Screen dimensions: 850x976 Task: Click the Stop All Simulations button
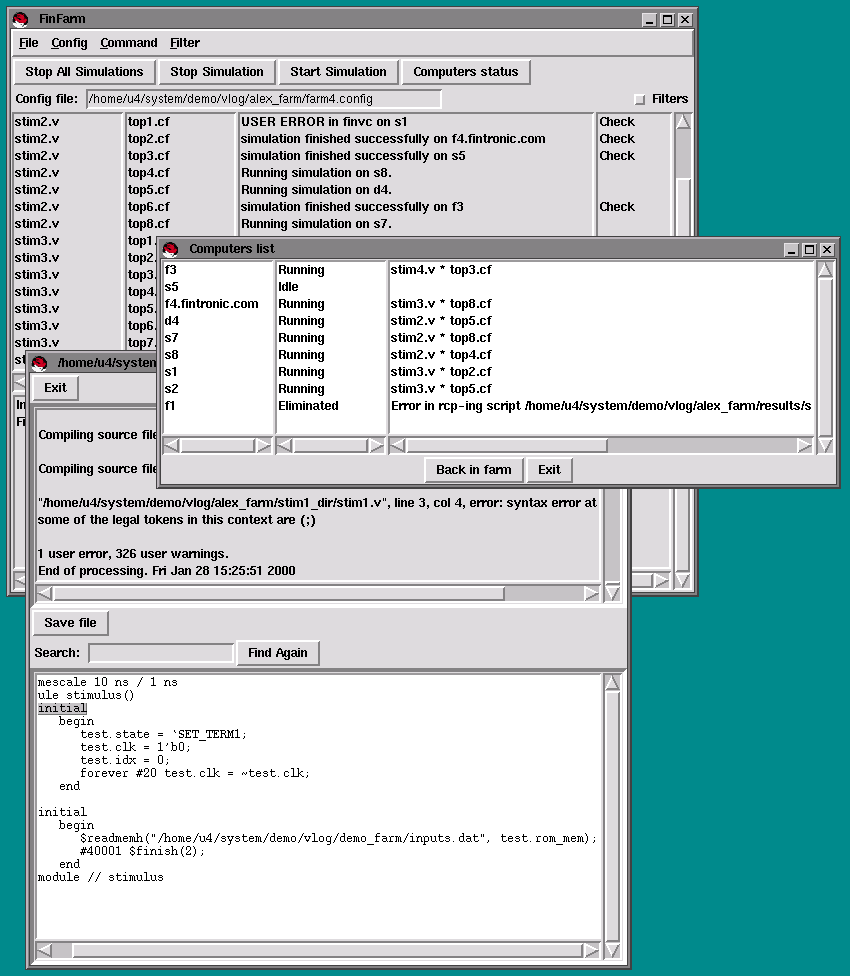point(84,72)
